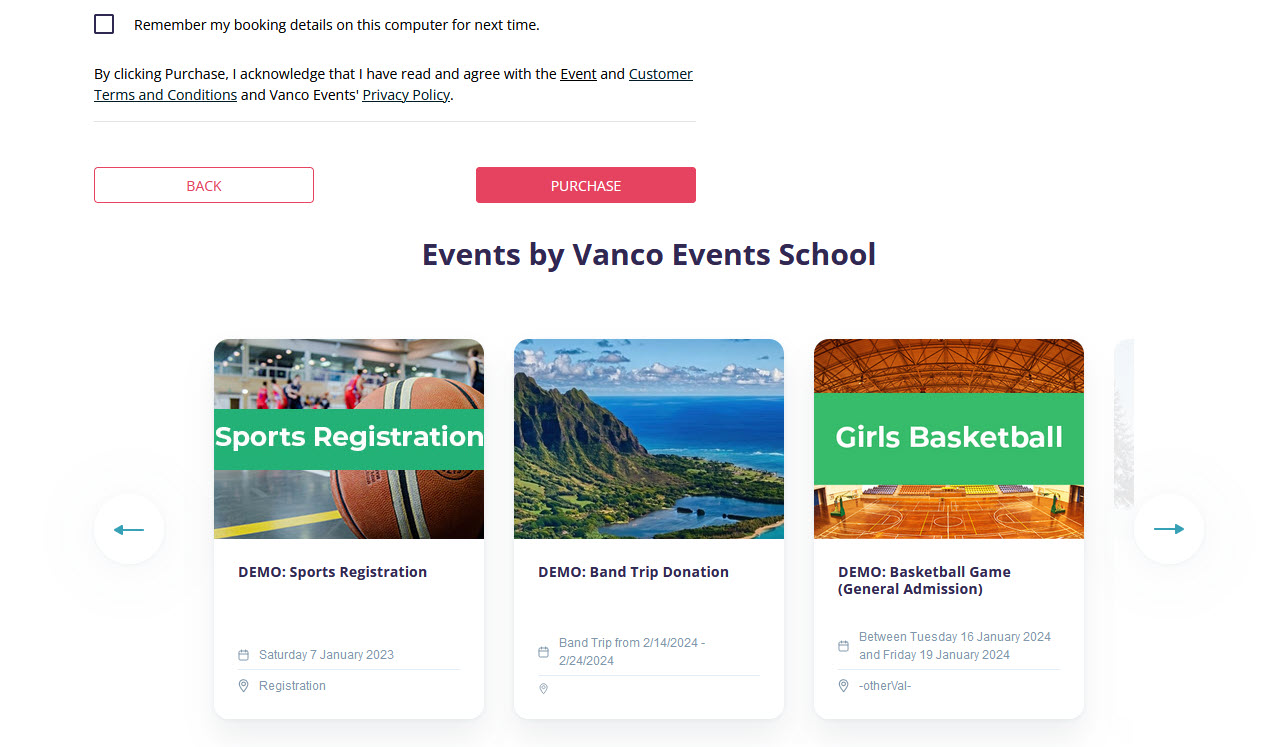
Task: Open the Event terms link
Action: point(578,74)
